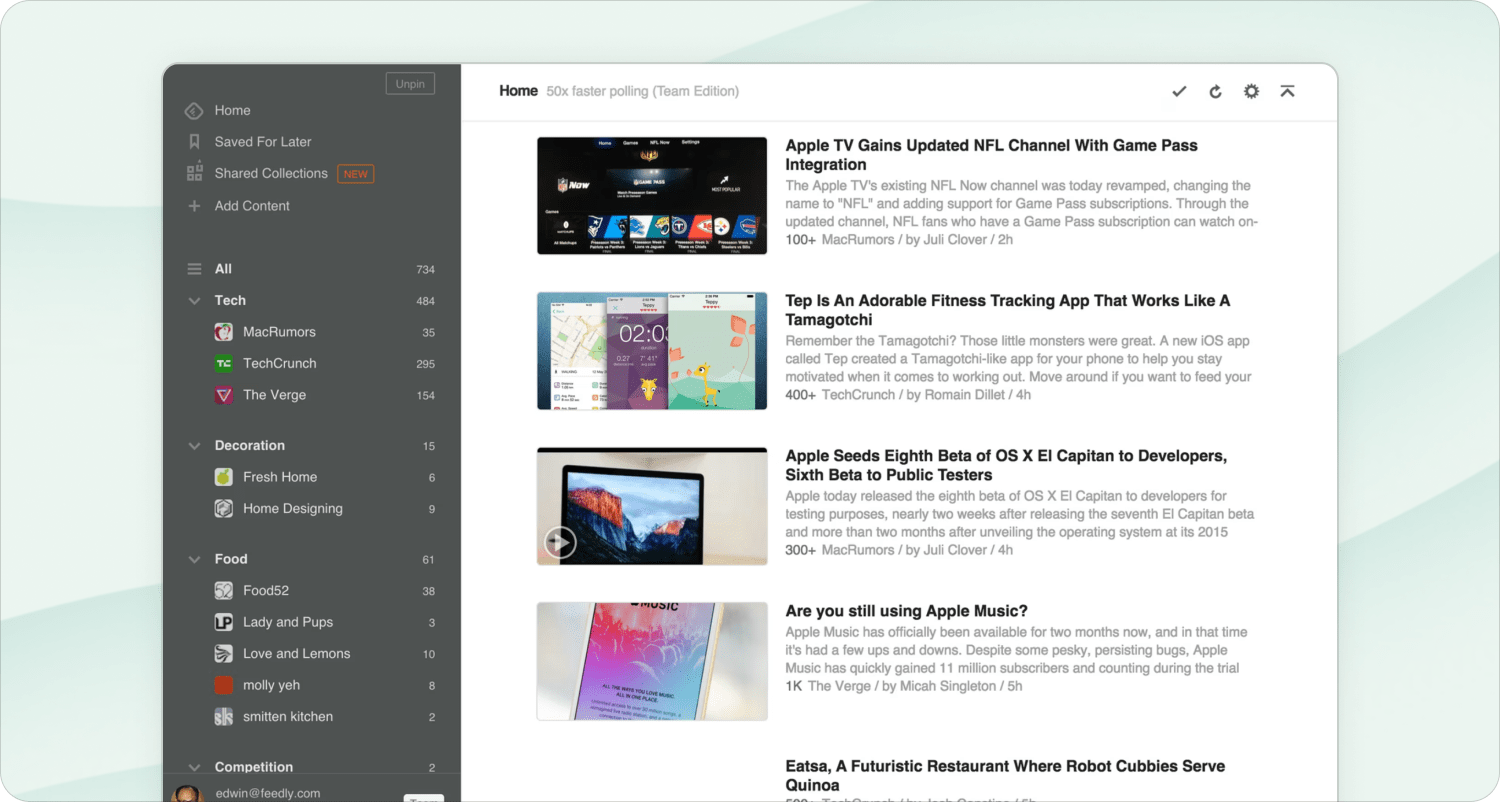This screenshot has width=1500, height=802.
Task: Click the Apple TV NFL channel thumbnail
Action: click(x=652, y=196)
